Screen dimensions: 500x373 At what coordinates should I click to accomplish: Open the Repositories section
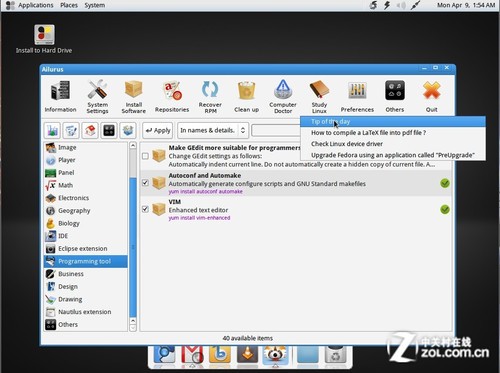tap(172, 96)
